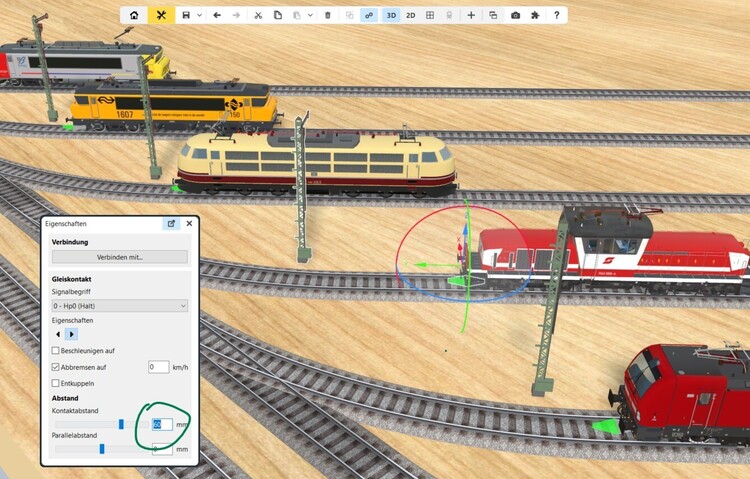Viewport: 750px width, 479px height.
Task: Redo with the right arrow icon
Action: coord(236,15)
